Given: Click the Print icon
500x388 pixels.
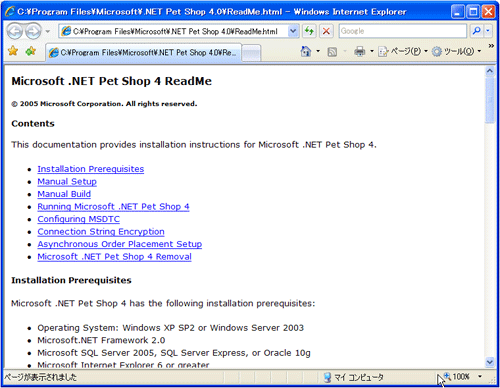Looking at the screenshot, I should click(x=359, y=51).
